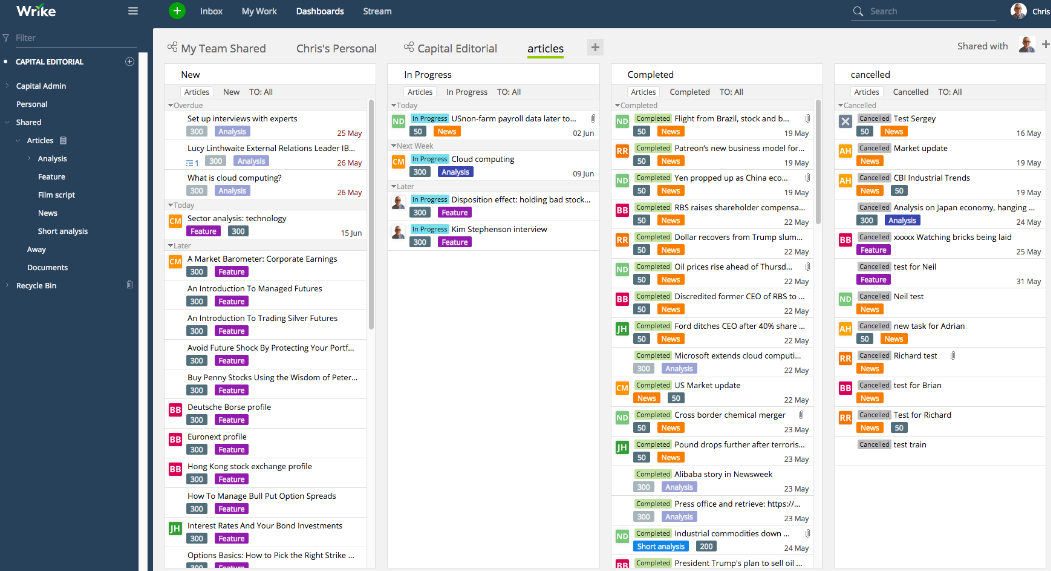Open 'Euronext profile' task
The width and height of the screenshot is (1051, 571).
coord(217,437)
